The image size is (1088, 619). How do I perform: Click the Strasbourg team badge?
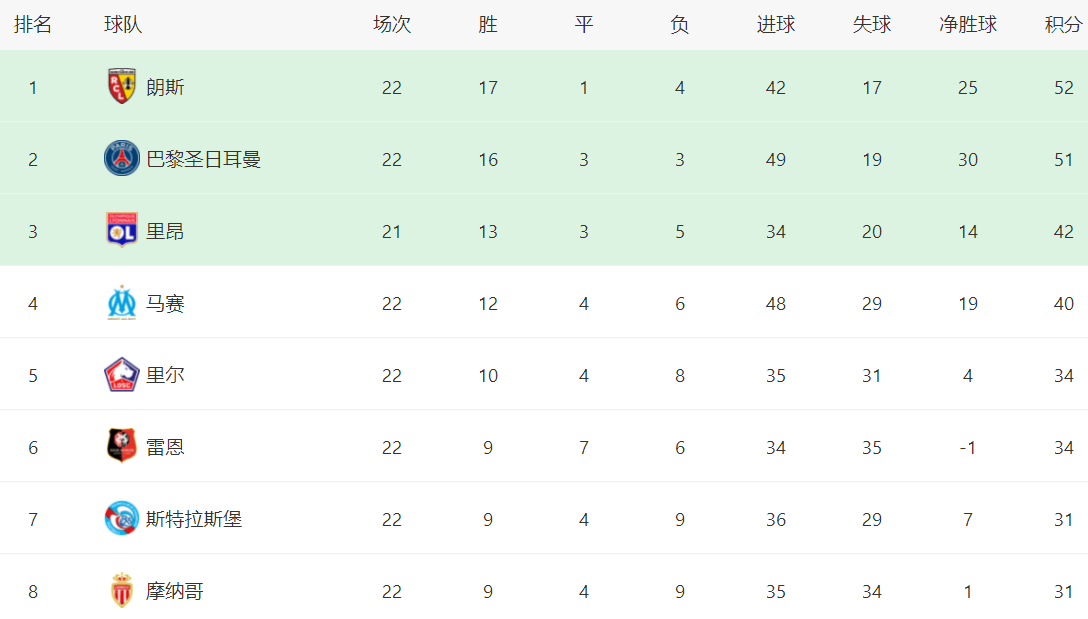point(122,519)
